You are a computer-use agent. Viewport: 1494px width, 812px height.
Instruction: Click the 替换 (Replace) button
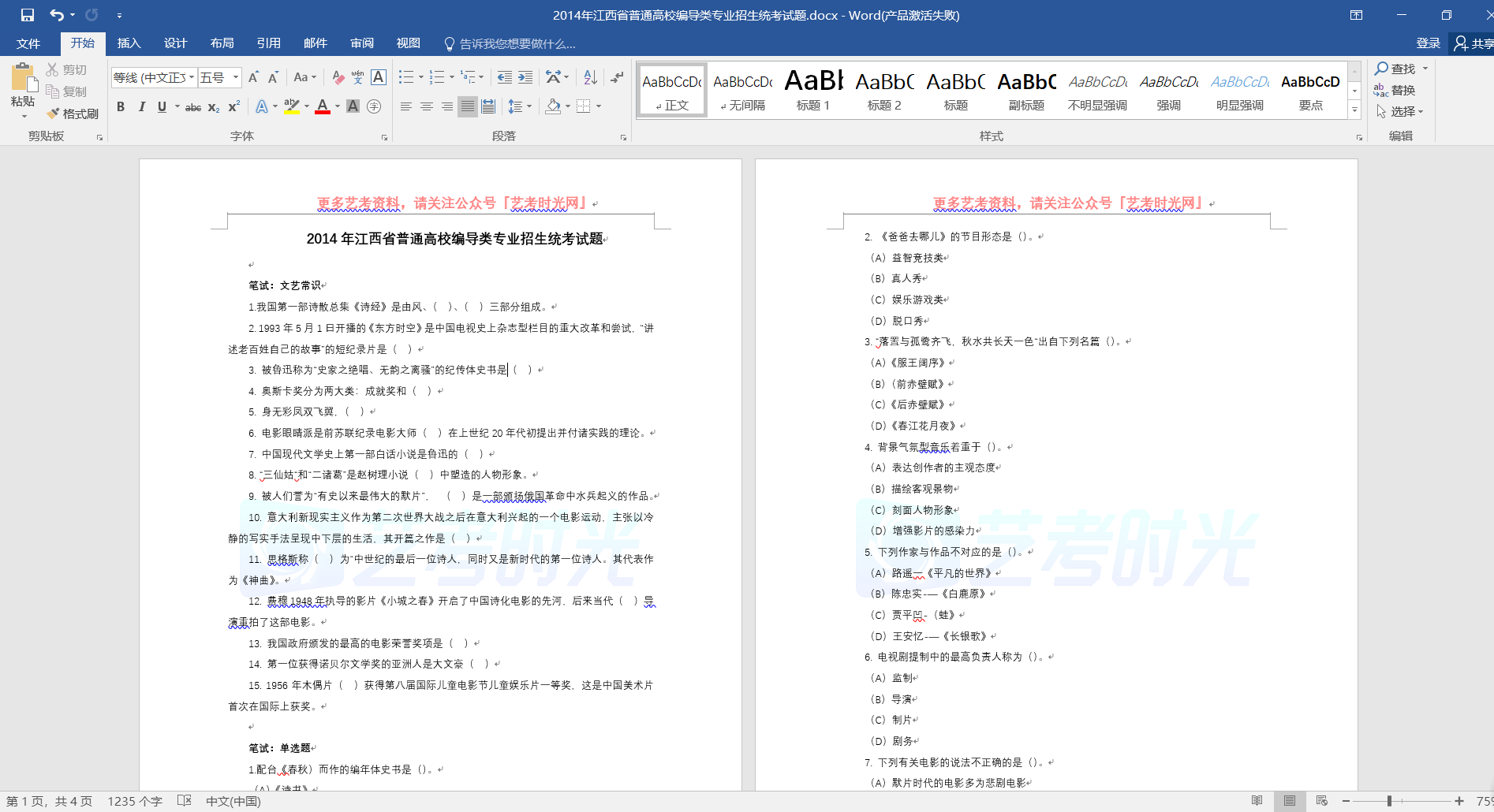[x=1395, y=91]
